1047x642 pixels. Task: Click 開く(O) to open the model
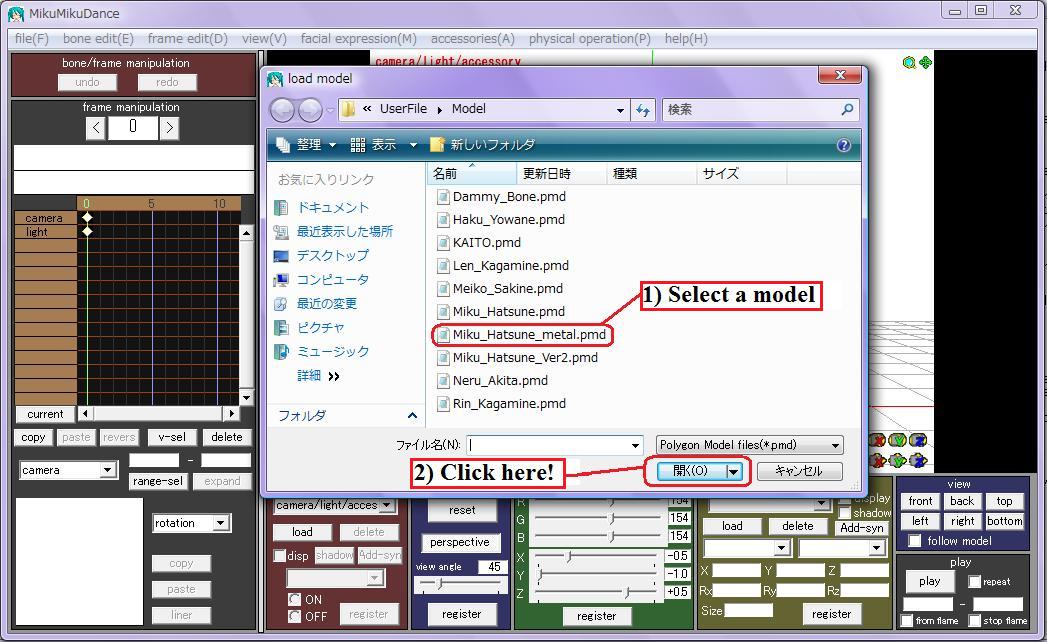click(691, 471)
